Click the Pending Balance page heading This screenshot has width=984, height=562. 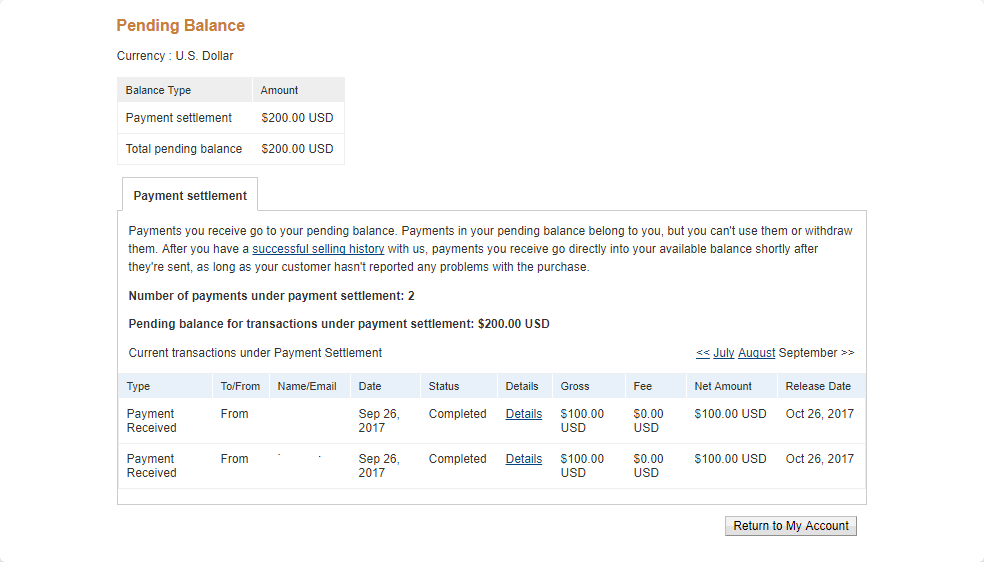pos(181,26)
